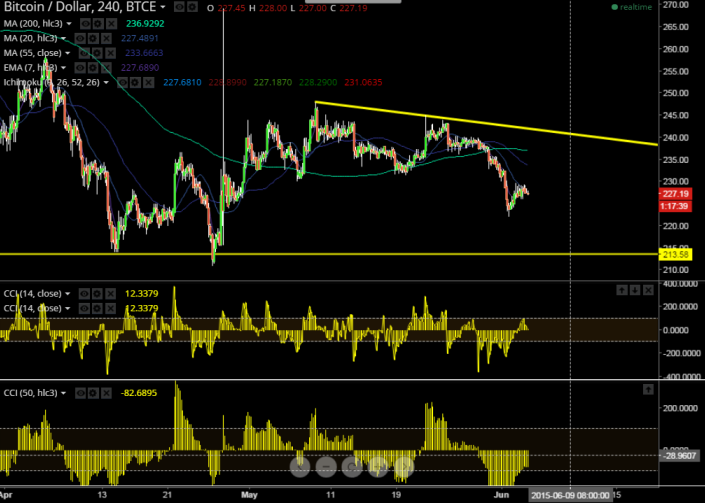705x503 pixels.
Task: Expand the Bitcoin / Dollar, 240, BTCE dropdown arrow
Action: [163, 7]
